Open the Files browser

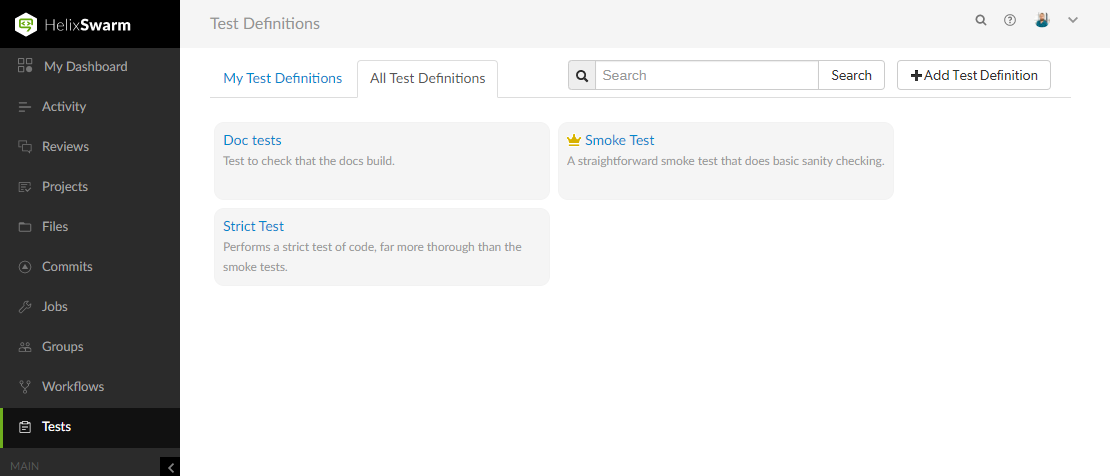(55, 227)
